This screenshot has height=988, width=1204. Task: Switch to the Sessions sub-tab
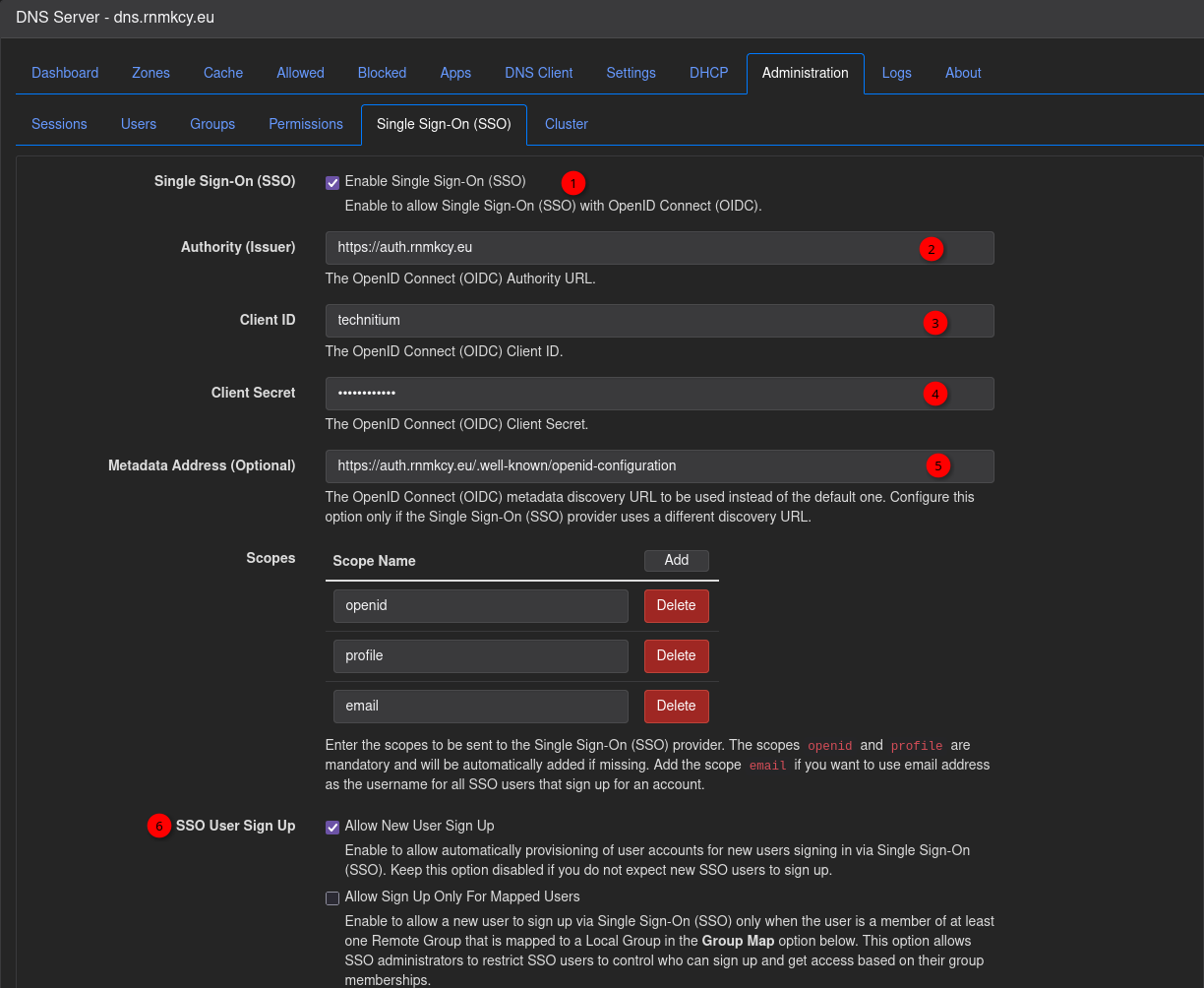(x=59, y=124)
